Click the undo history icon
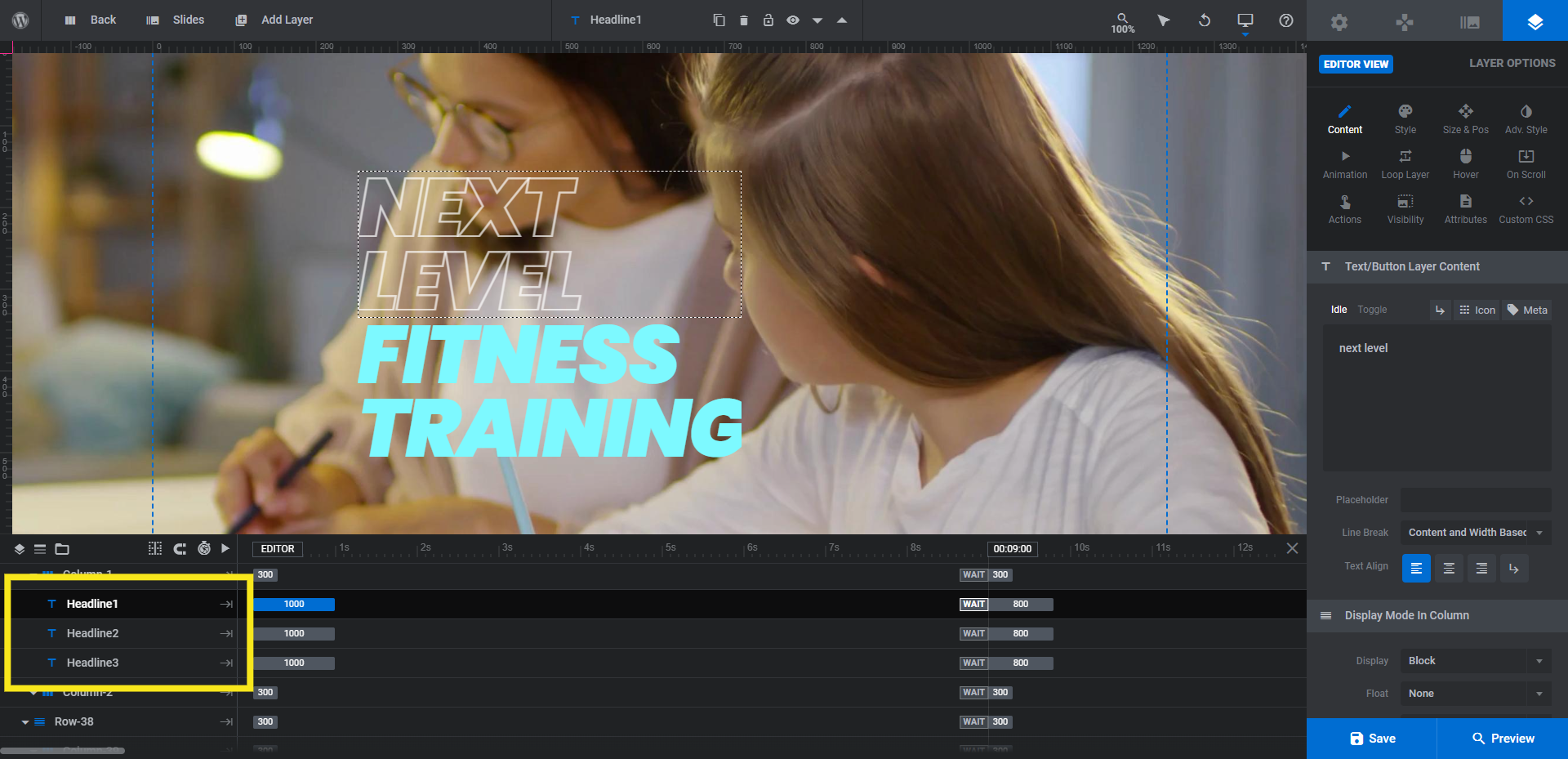The image size is (1568, 759). click(x=1205, y=20)
